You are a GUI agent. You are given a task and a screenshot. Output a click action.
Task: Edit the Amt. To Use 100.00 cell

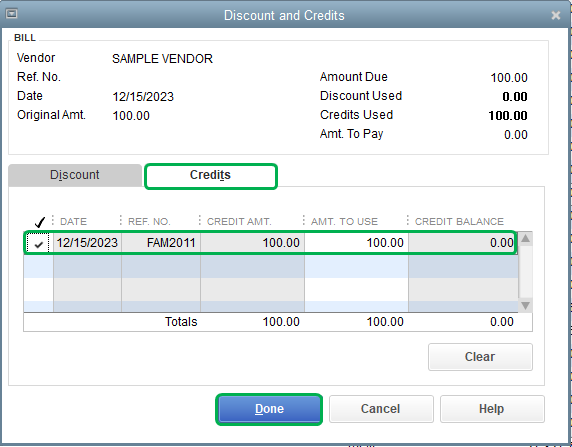(356, 243)
